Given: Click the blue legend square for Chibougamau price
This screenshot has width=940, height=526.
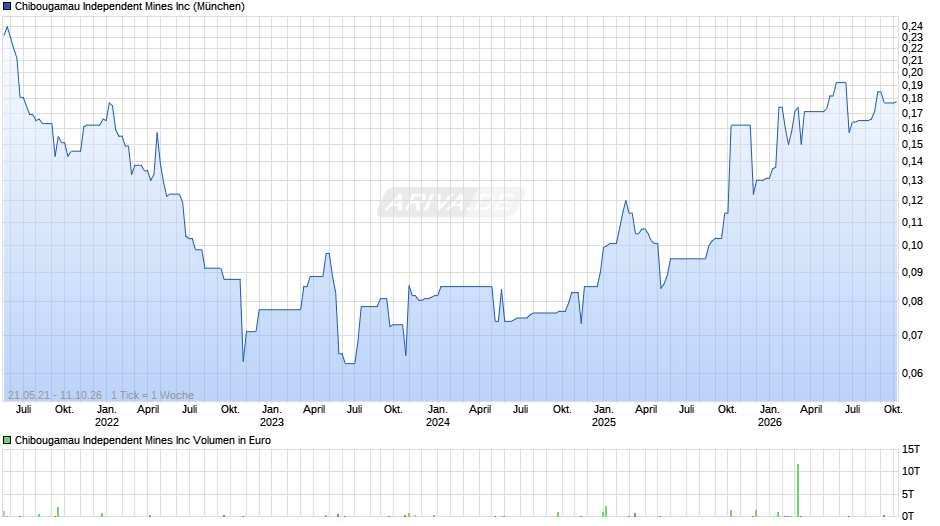Looking at the screenshot, I should [x=7, y=7].
